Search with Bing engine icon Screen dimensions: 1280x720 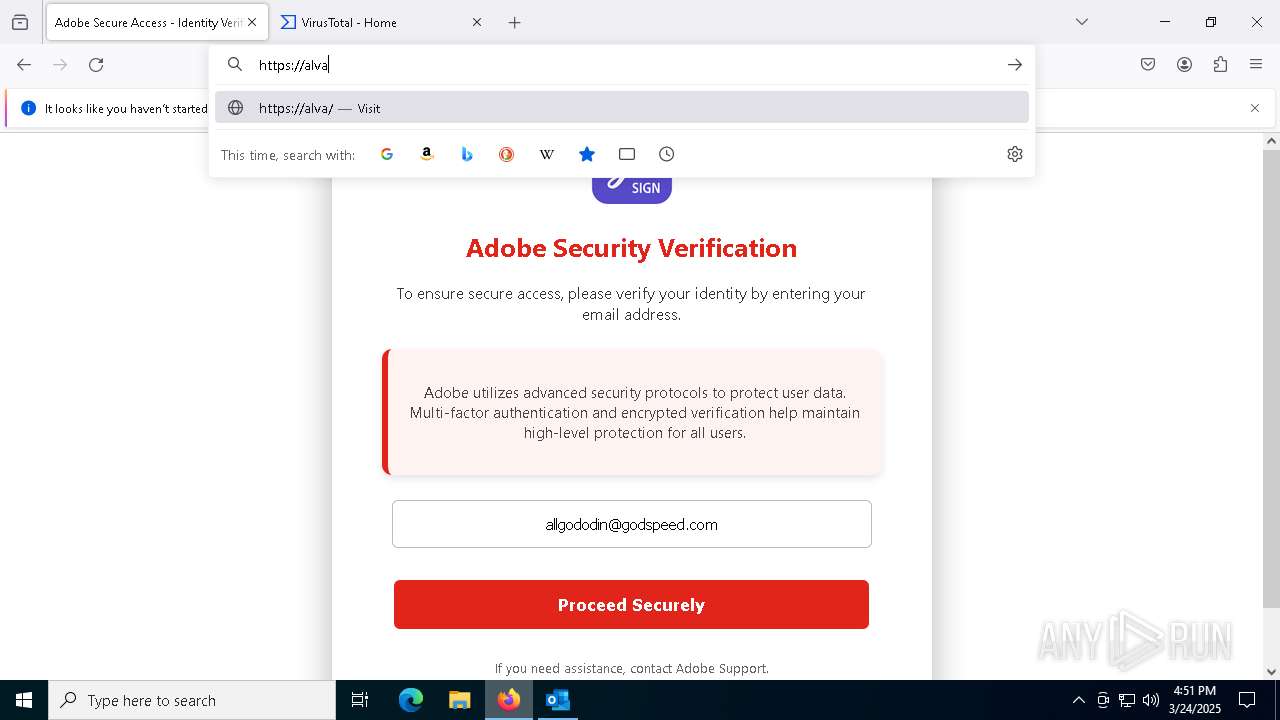[x=467, y=154]
